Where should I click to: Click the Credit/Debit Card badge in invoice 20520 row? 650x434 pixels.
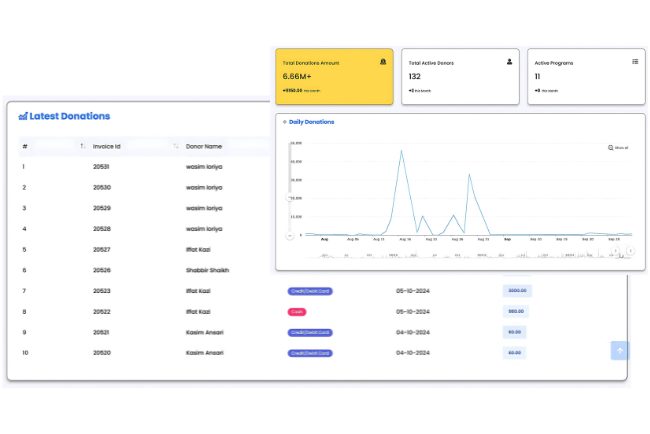point(310,353)
